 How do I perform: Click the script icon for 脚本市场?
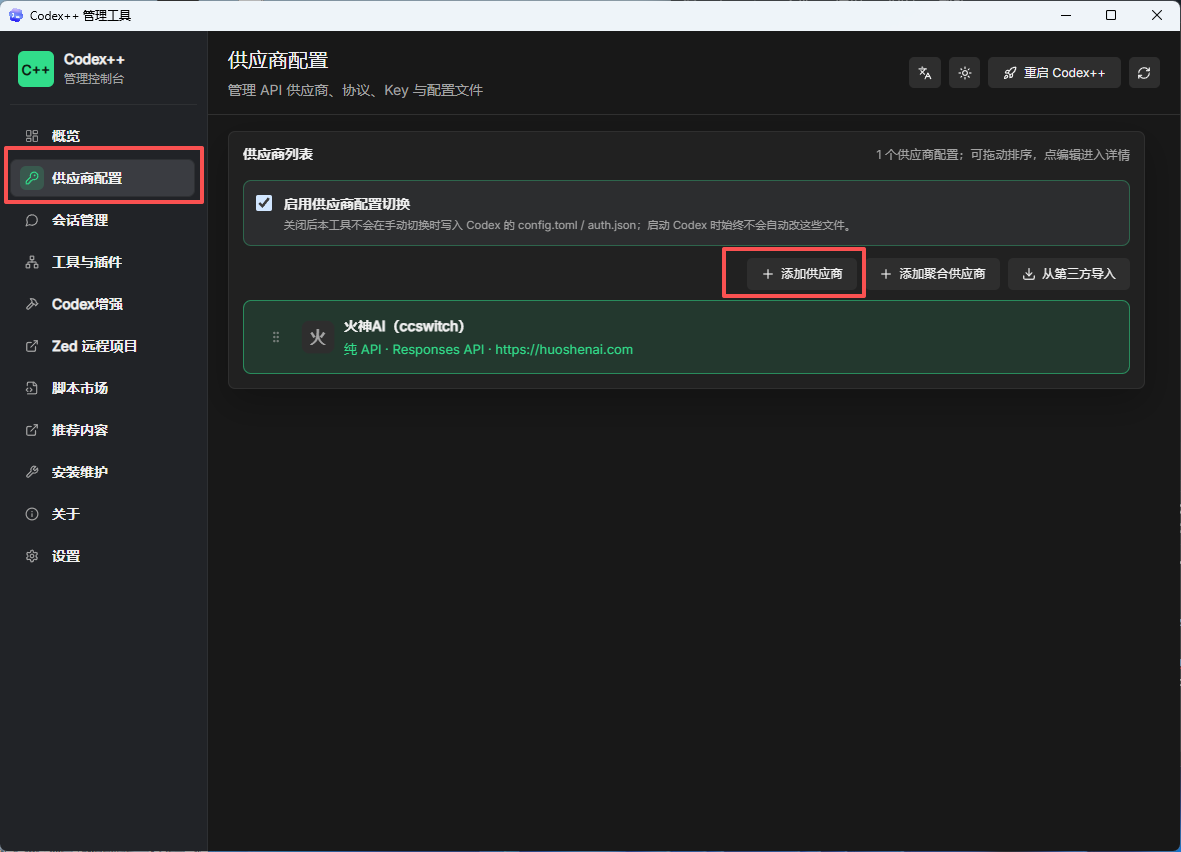pyautogui.click(x=32, y=388)
